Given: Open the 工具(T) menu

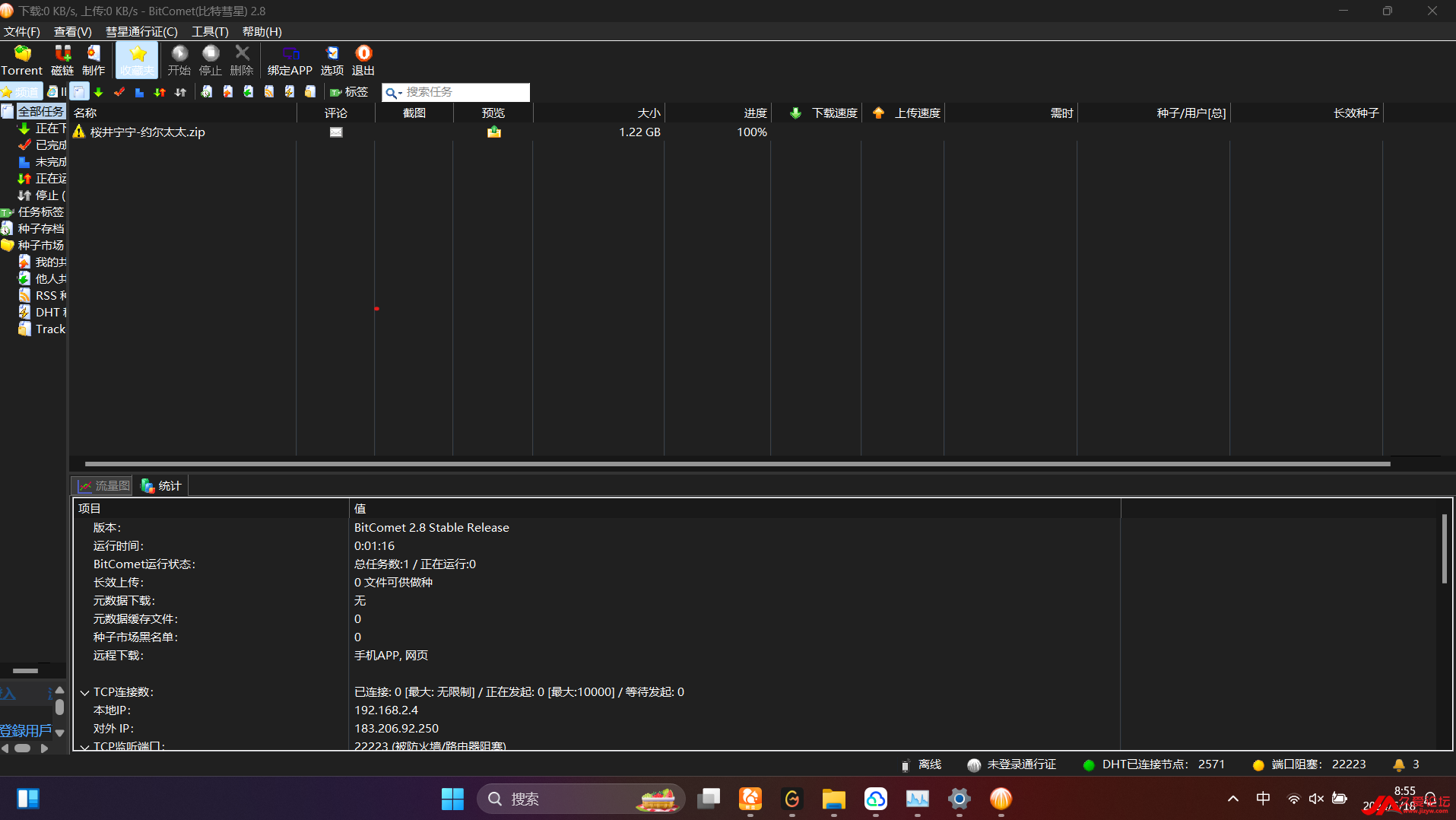Looking at the screenshot, I should tap(210, 31).
